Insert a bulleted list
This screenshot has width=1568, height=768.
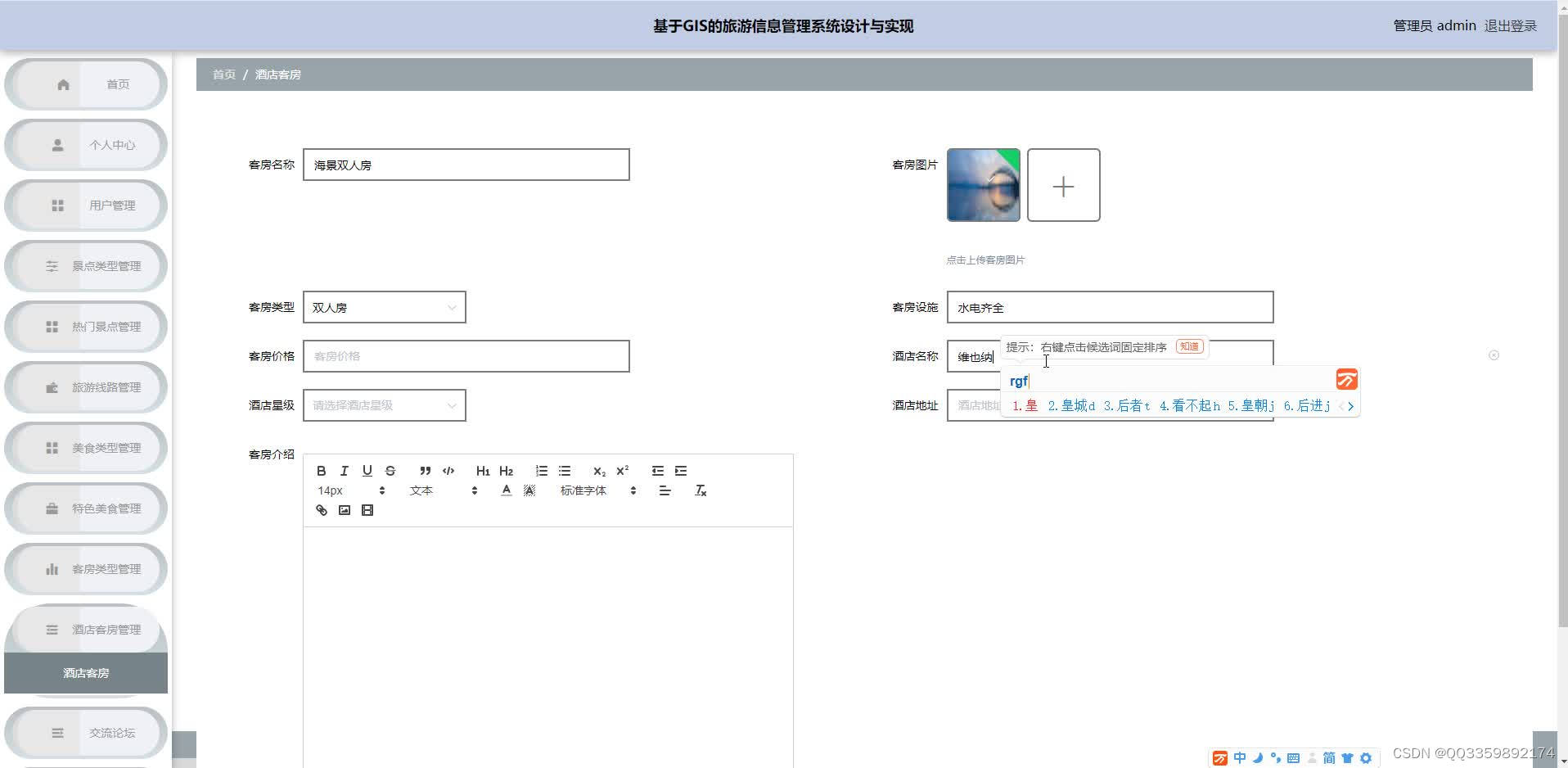click(564, 471)
